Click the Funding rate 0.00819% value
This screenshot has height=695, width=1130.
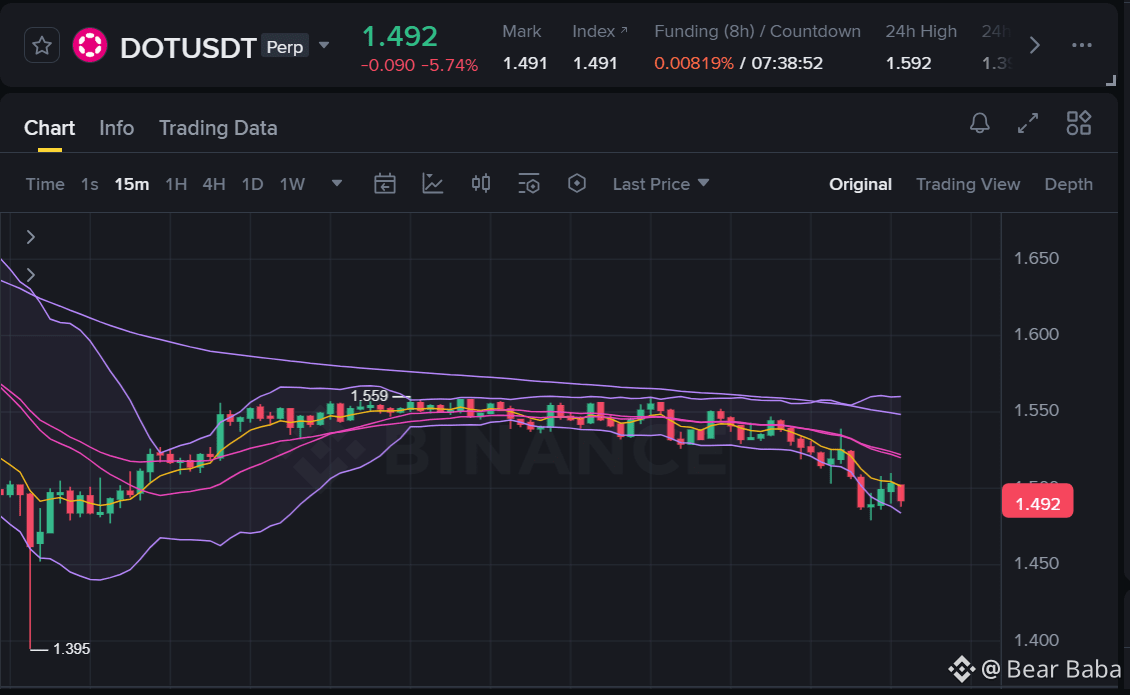[694, 63]
